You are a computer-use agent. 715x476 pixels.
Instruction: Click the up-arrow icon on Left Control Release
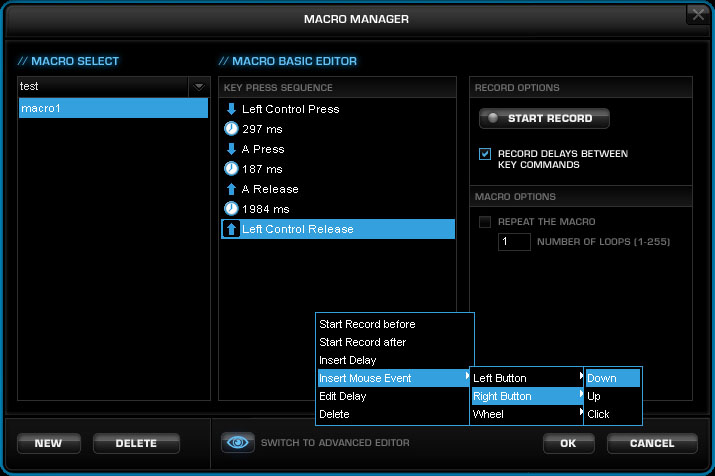tap(231, 229)
